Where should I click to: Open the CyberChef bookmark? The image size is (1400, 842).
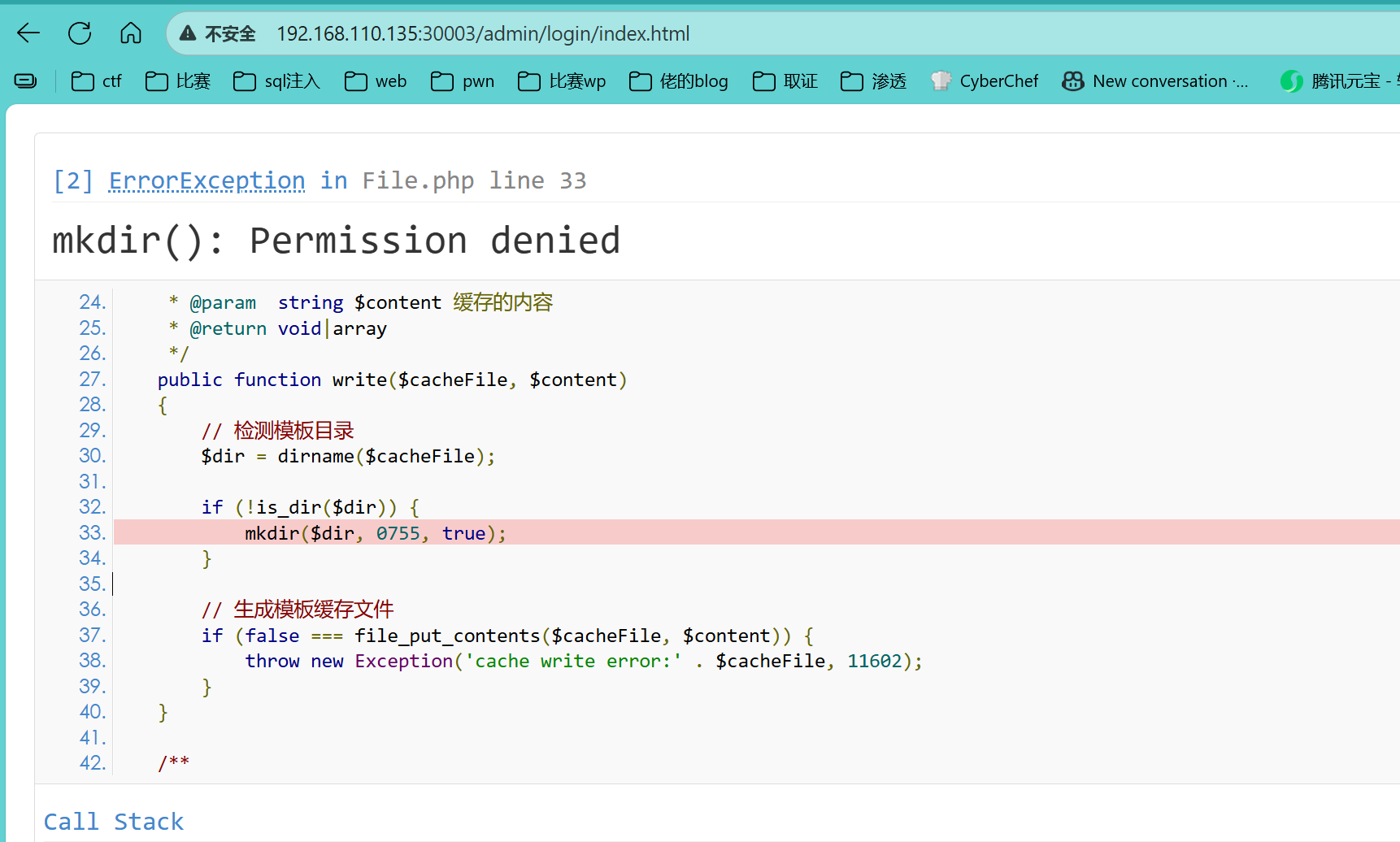click(985, 81)
